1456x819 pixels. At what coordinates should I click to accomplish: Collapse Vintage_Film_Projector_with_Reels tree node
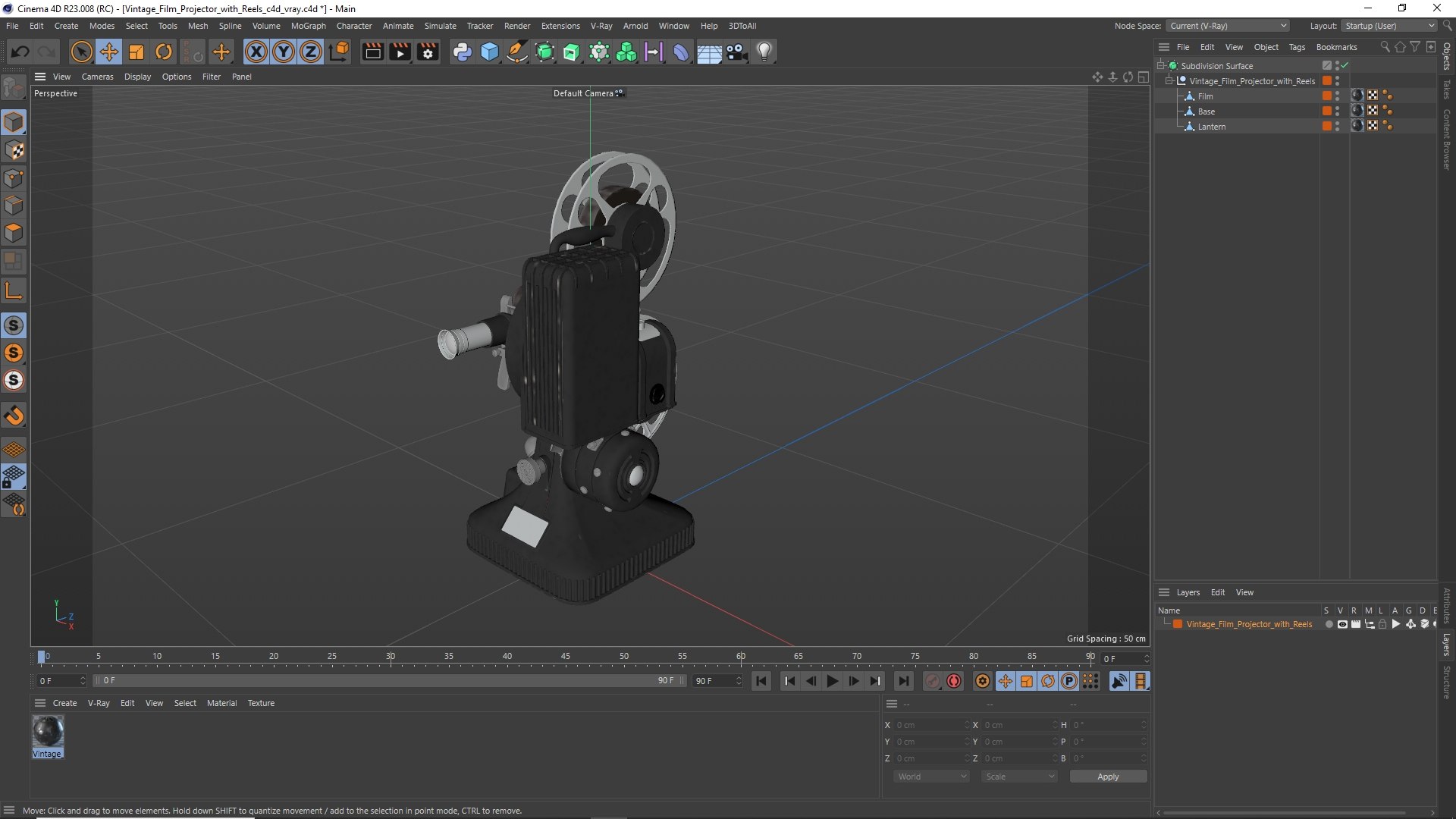pyautogui.click(x=1169, y=81)
